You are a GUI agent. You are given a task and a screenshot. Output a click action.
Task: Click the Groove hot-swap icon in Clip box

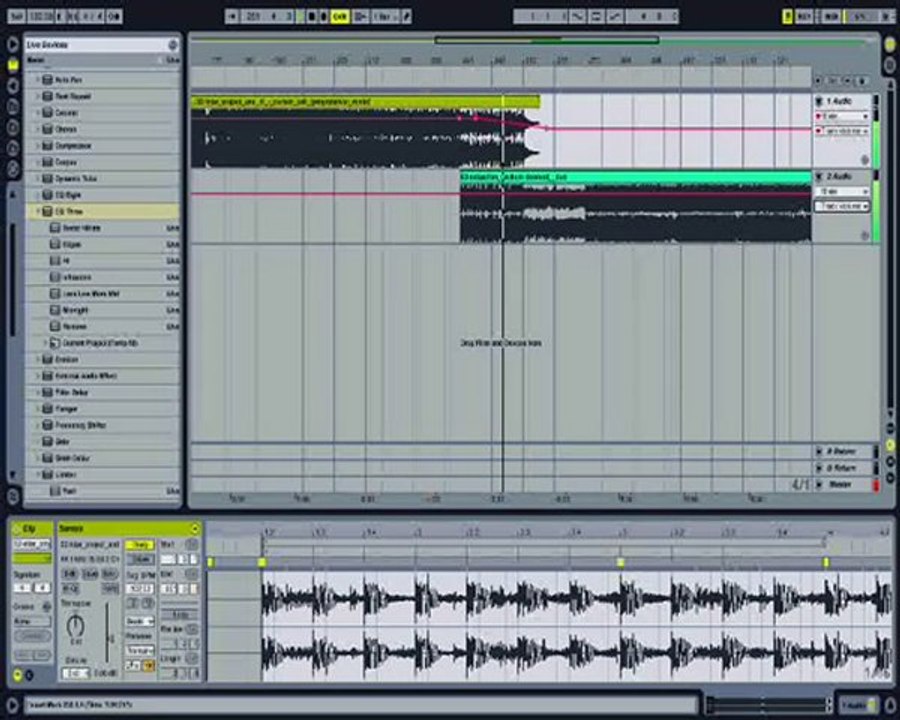coord(46,606)
